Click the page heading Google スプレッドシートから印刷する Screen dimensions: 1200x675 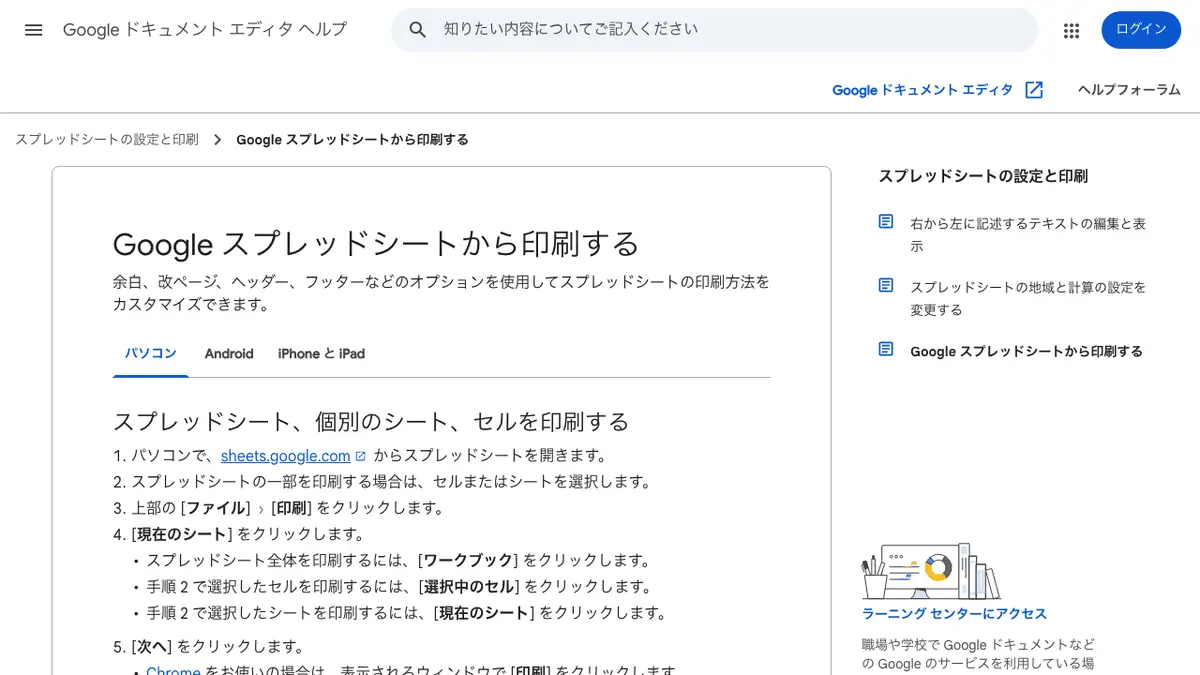[376, 244]
